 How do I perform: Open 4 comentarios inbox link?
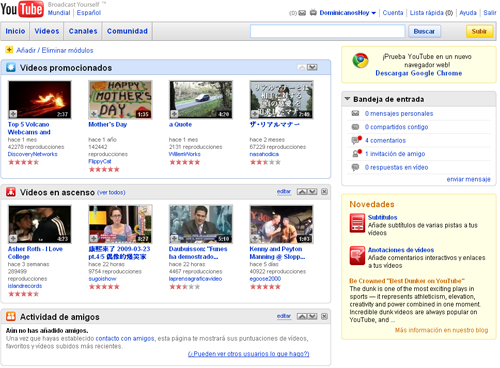tap(385, 140)
